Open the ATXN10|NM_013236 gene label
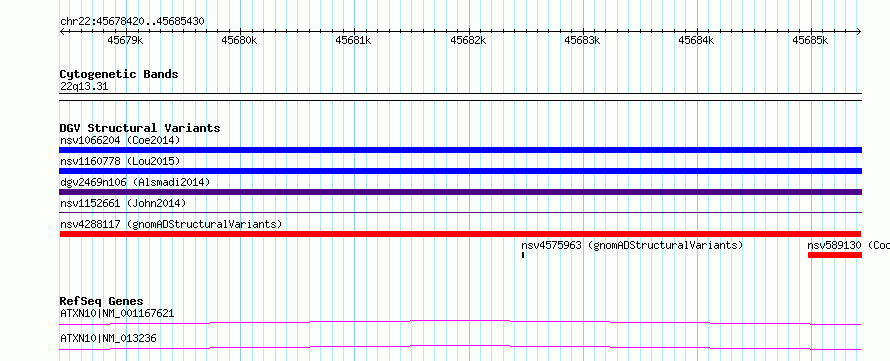The width and height of the screenshot is (890, 361). point(108,339)
